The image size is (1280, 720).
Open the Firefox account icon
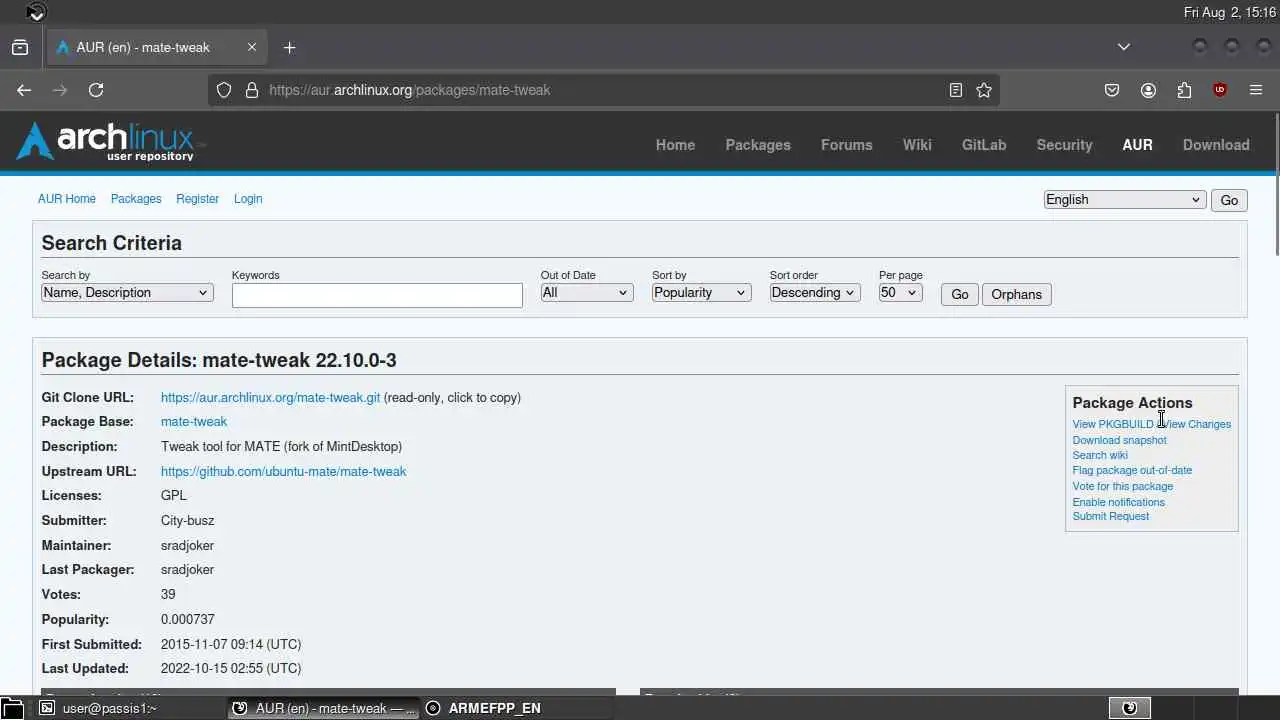[1148, 90]
